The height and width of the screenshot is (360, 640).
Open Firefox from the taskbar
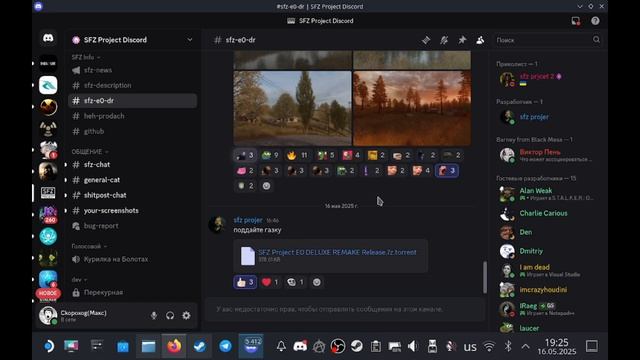pyautogui.click(x=174, y=346)
